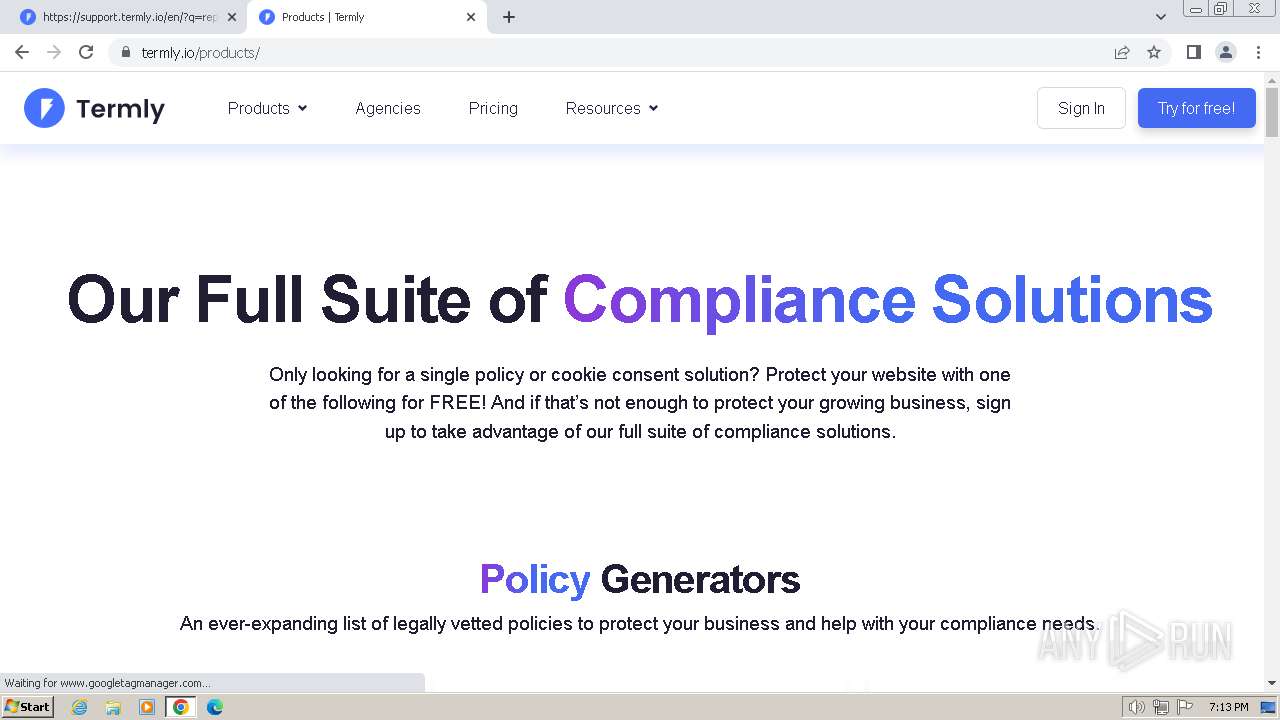Bookmark this page with the star icon

1154,52
